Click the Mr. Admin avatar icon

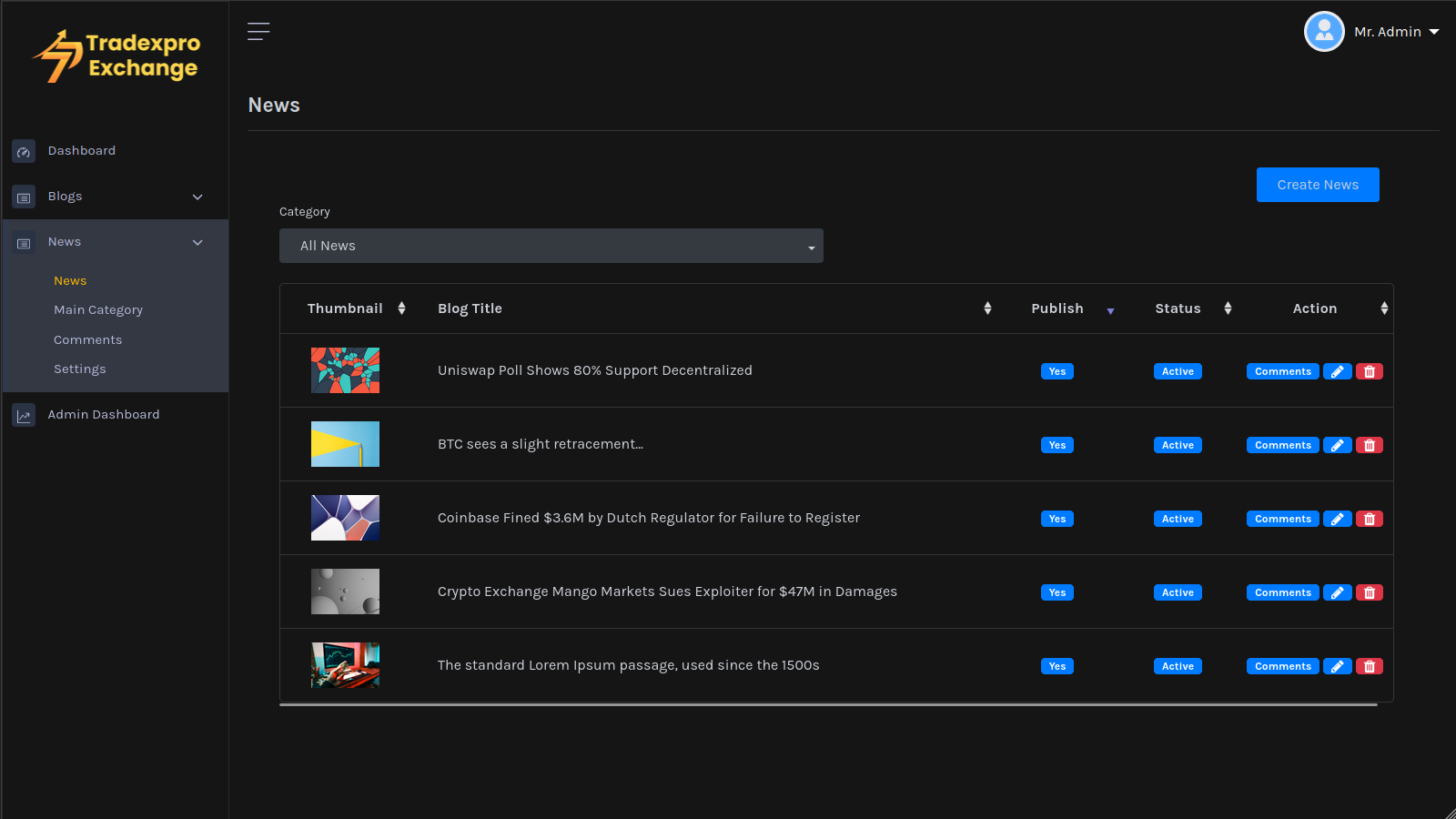coord(1324,32)
